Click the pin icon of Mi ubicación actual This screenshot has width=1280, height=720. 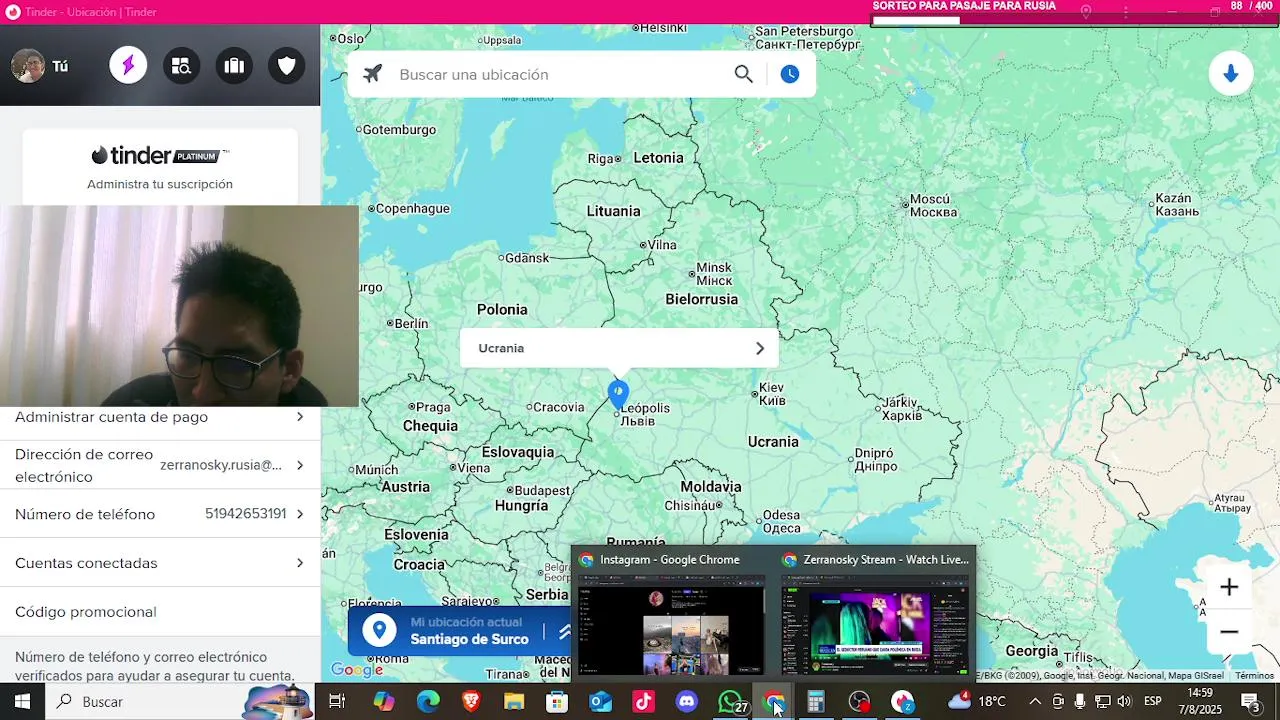379,630
